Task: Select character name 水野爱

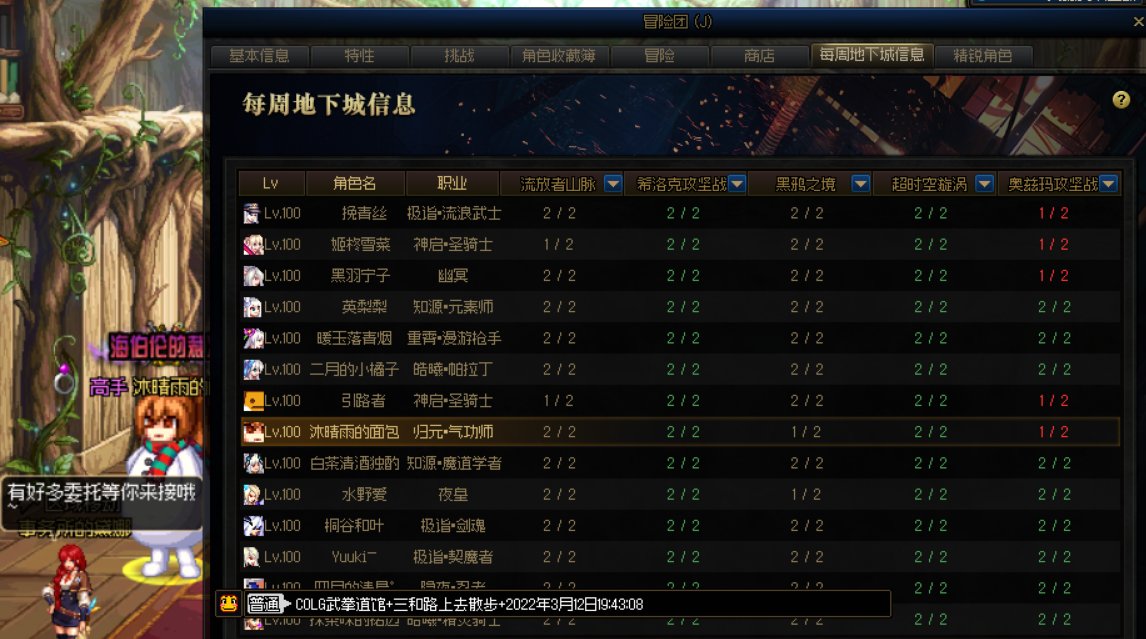Action: [364, 495]
